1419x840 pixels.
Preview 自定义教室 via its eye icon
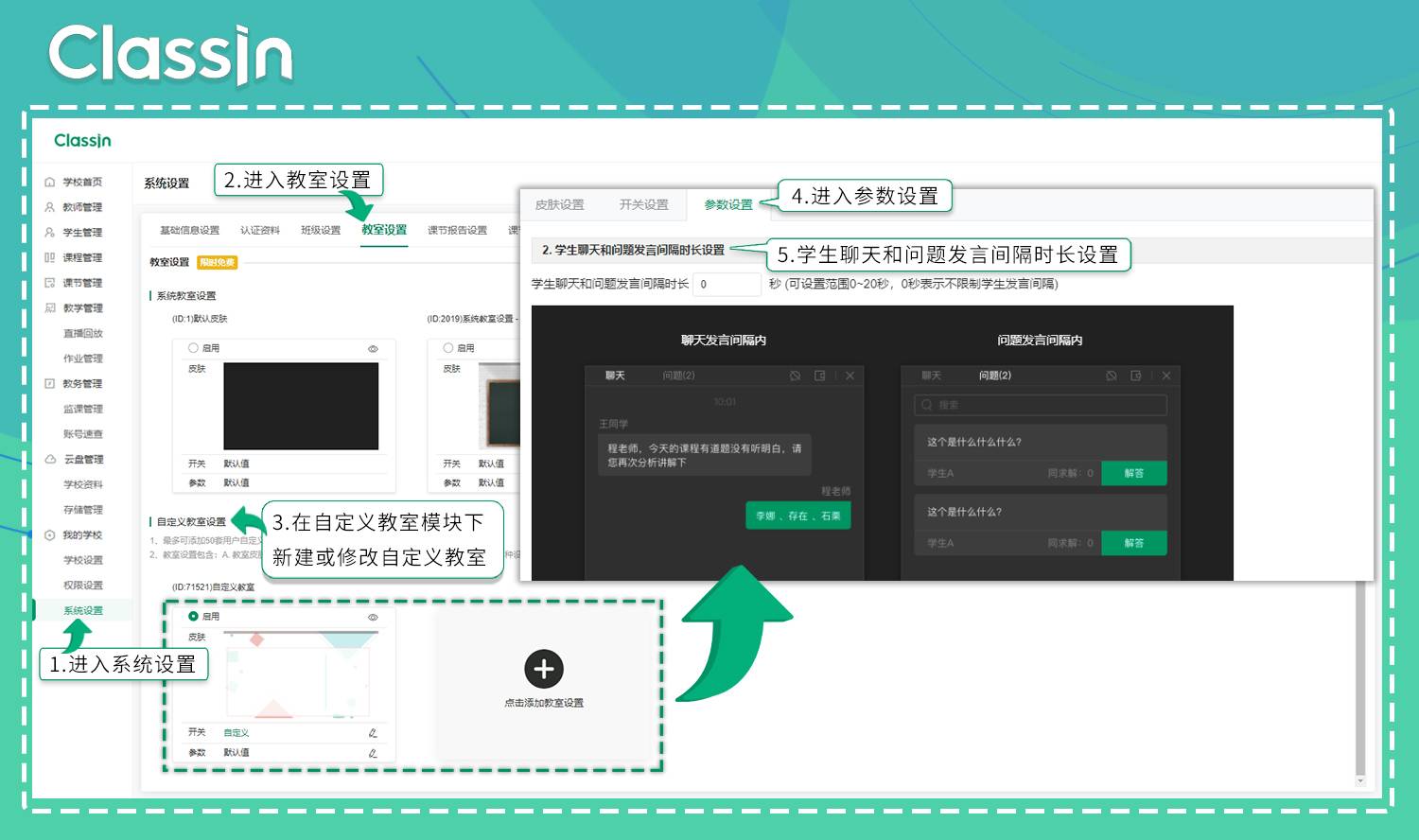tap(373, 617)
